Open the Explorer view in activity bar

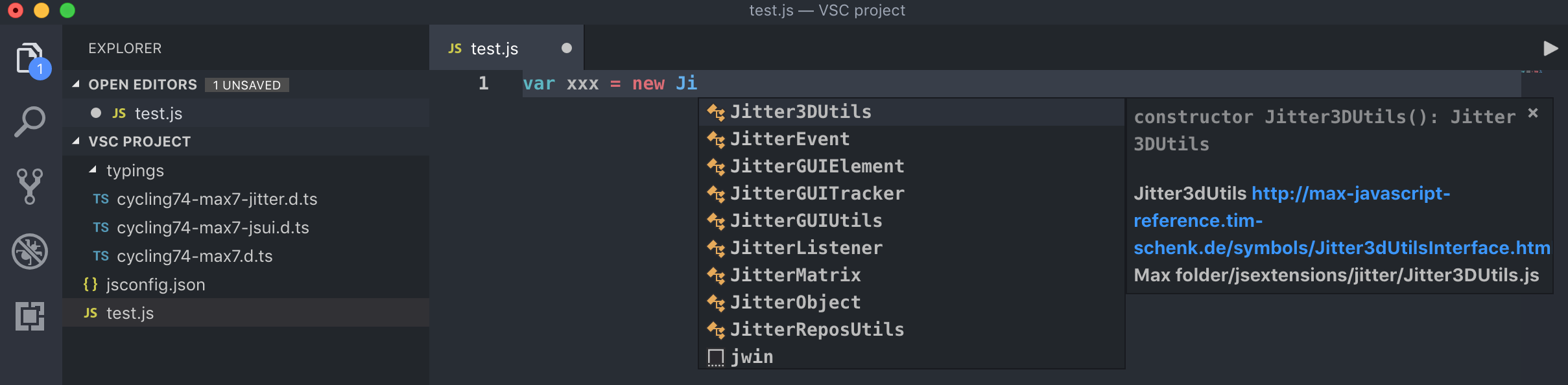[x=31, y=60]
